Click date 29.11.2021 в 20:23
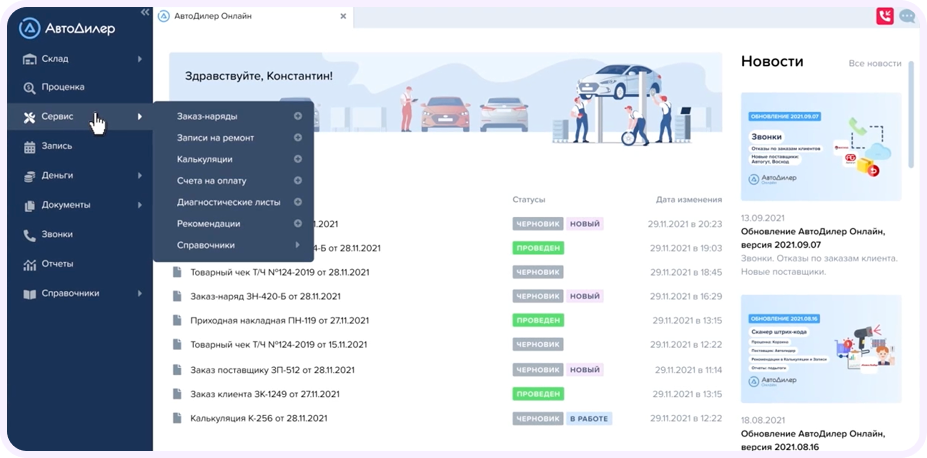The height and width of the screenshot is (458, 927). pyautogui.click(x=685, y=224)
